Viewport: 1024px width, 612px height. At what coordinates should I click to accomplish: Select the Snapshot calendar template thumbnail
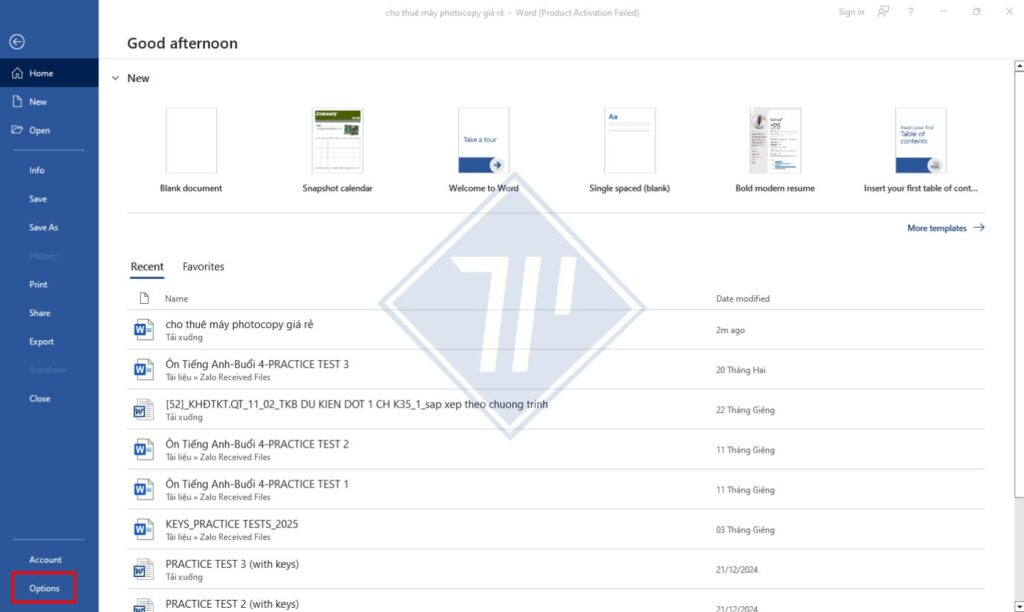pos(337,141)
